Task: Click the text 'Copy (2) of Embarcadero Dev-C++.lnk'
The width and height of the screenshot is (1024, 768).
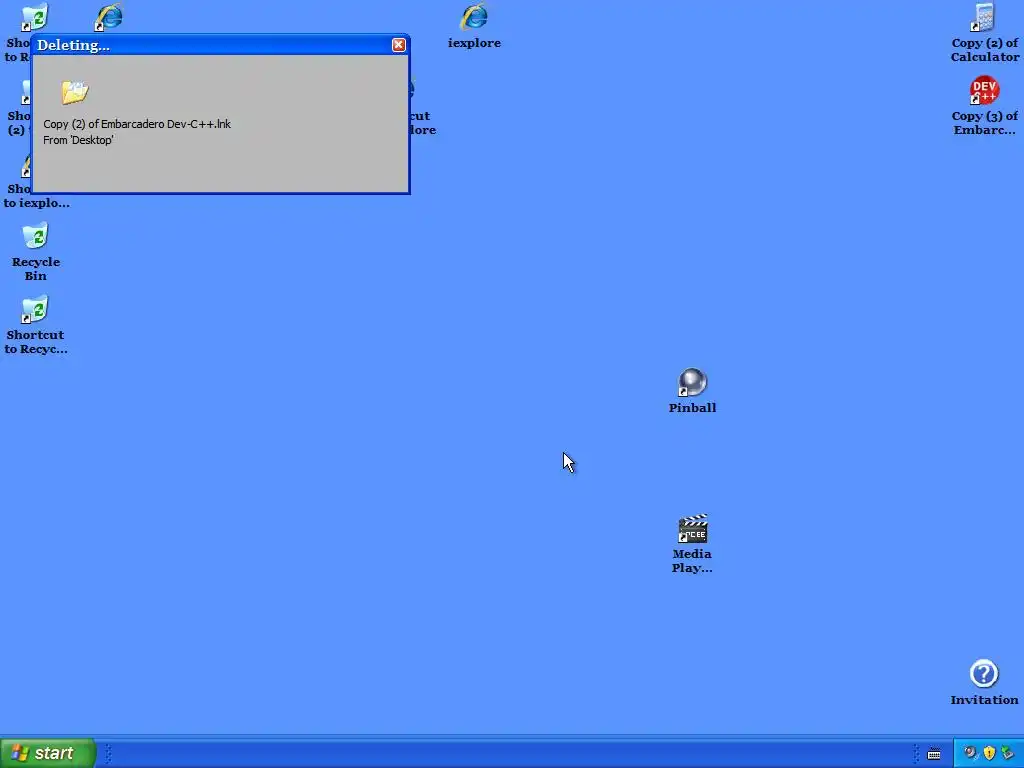Action: tap(136, 124)
